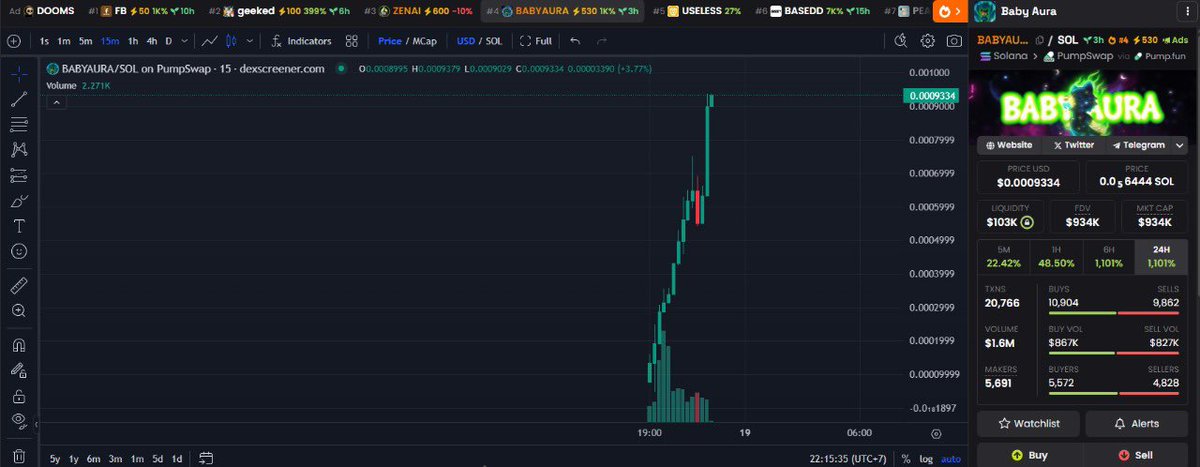Open the price scale settings gear
1200x467 pixels.
click(936, 433)
